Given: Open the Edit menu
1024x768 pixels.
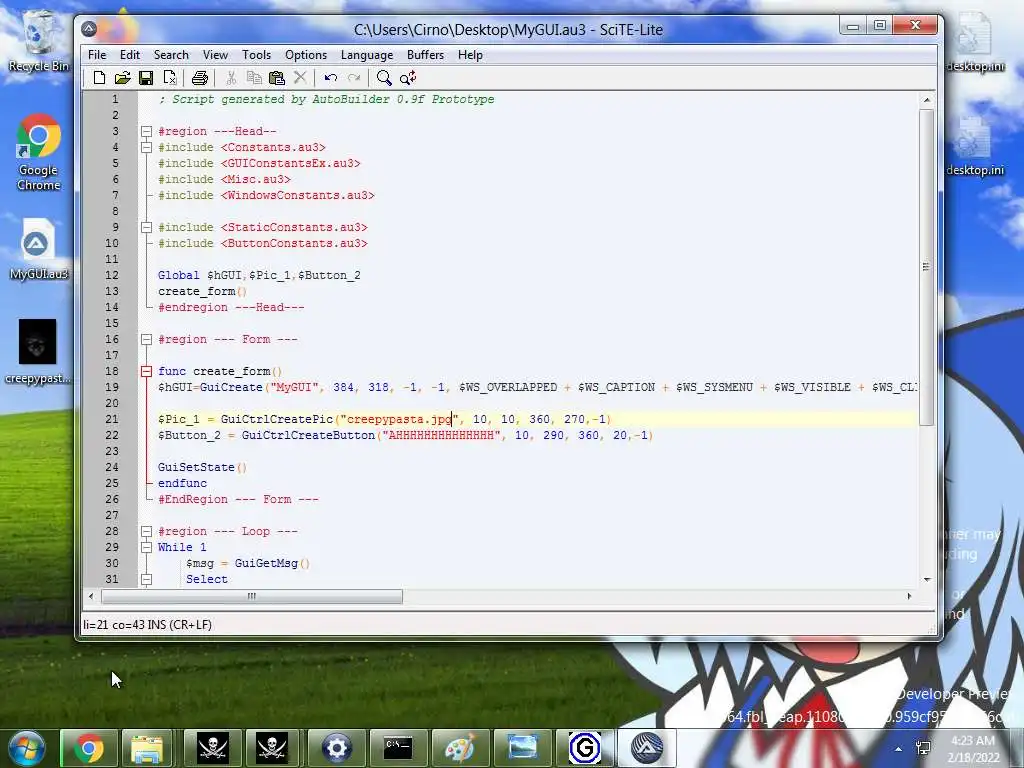Looking at the screenshot, I should click(x=129, y=55).
